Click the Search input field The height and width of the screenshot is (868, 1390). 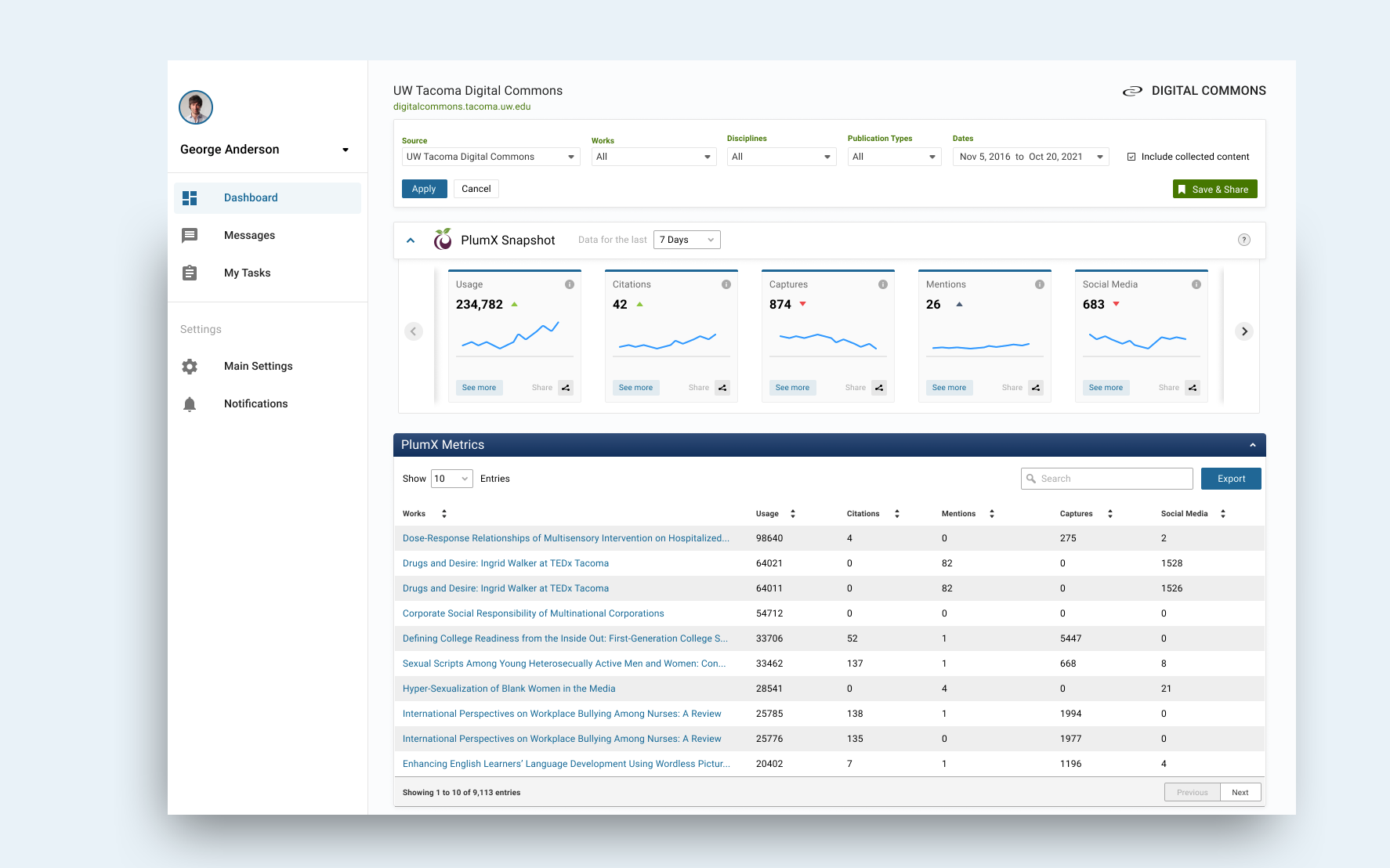[x=1107, y=479]
